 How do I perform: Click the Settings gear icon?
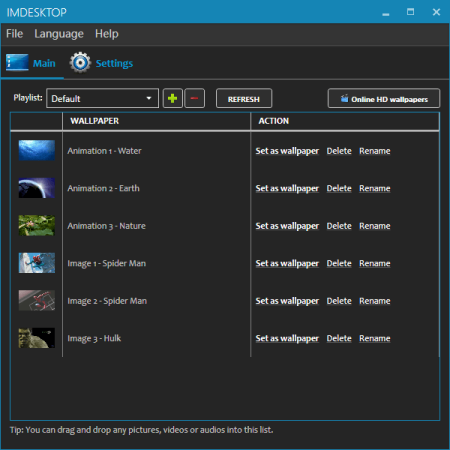click(x=80, y=62)
